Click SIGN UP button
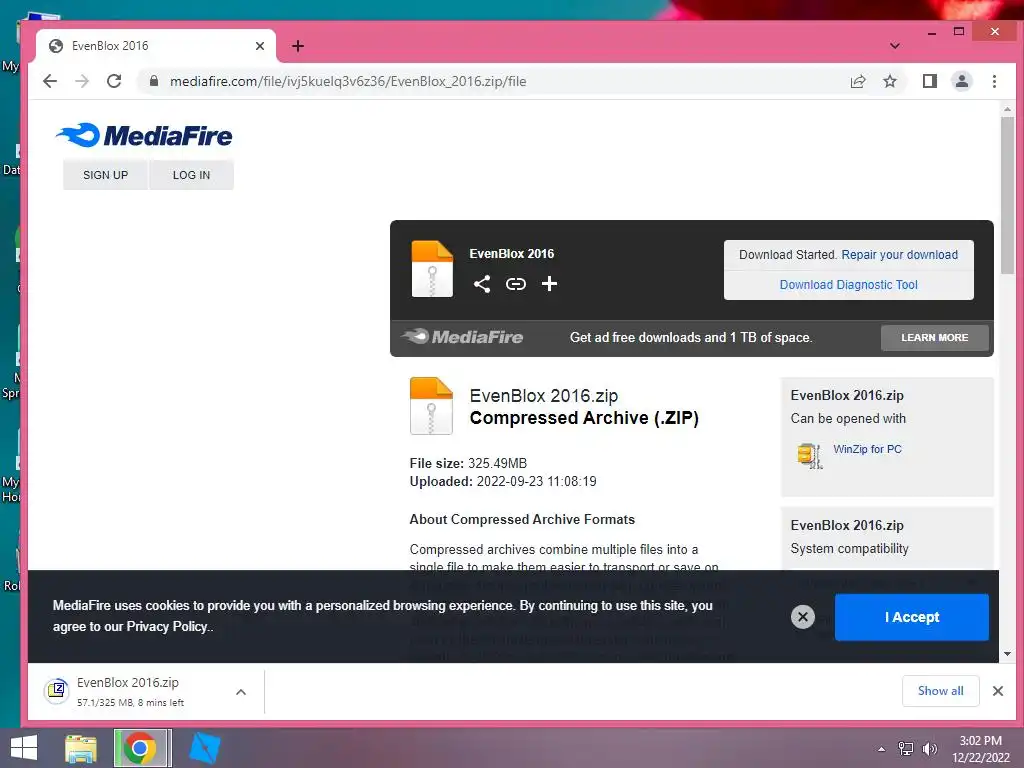 point(105,175)
